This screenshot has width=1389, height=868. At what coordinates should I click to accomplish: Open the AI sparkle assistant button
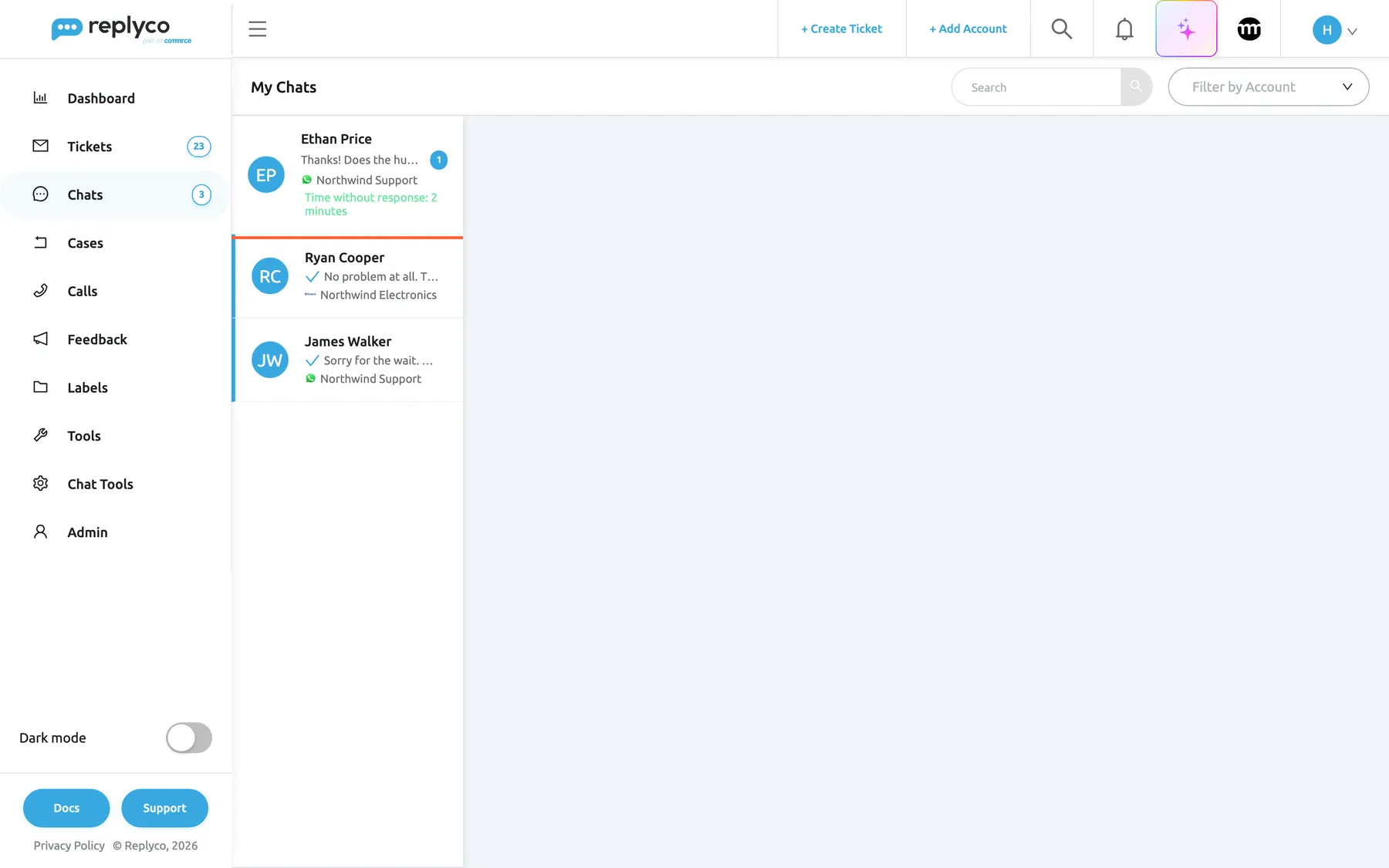(x=1186, y=29)
